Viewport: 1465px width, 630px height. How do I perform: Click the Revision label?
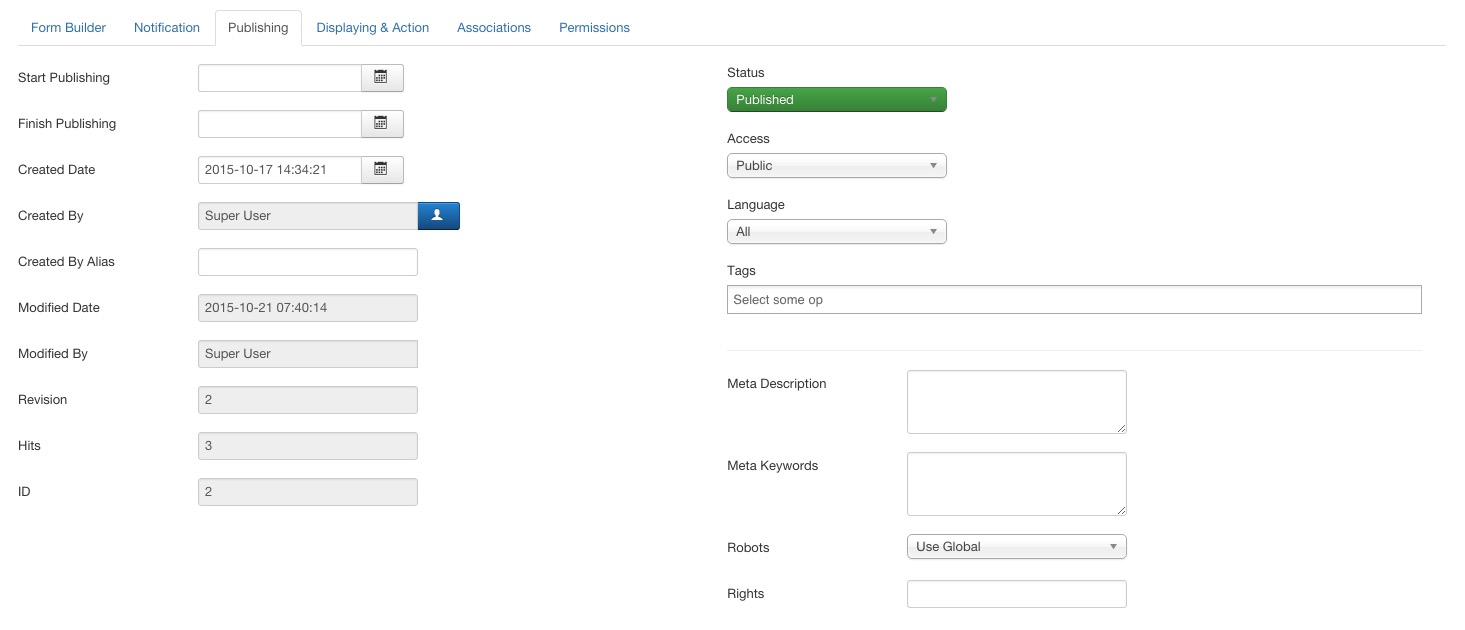(x=43, y=400)
